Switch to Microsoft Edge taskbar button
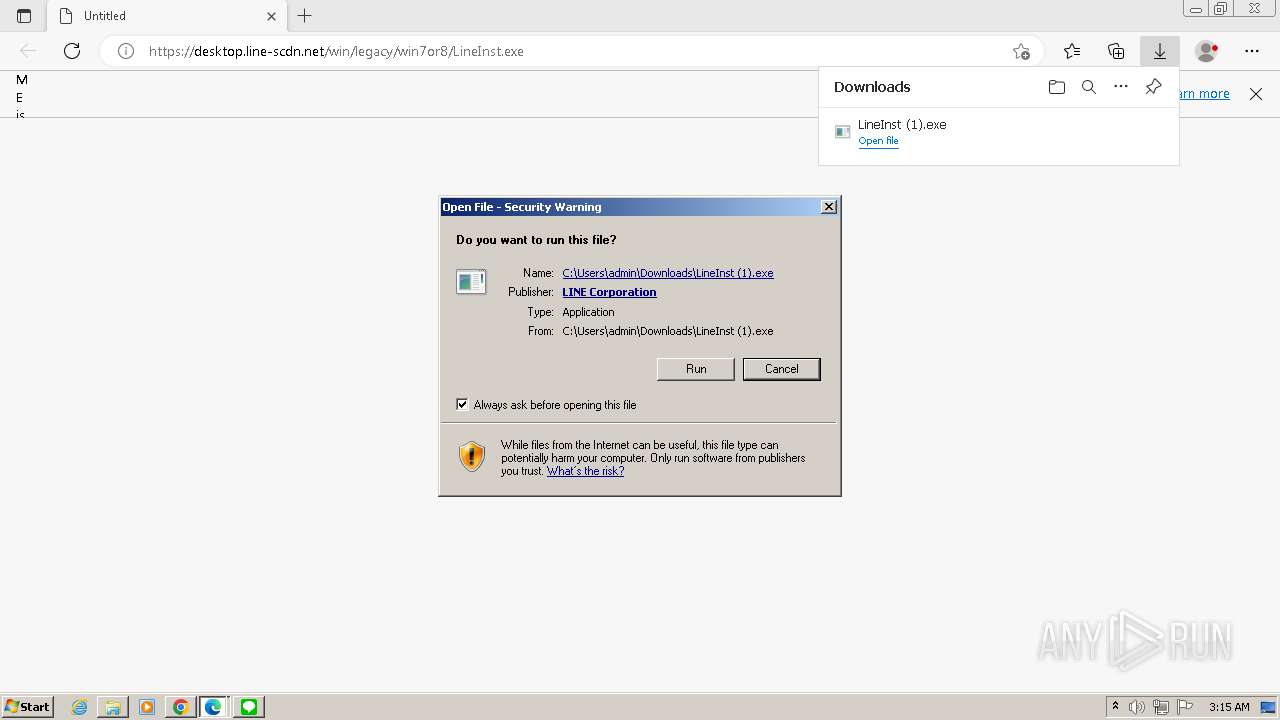This screenshot has width=1280, height=720. point(214,707)
